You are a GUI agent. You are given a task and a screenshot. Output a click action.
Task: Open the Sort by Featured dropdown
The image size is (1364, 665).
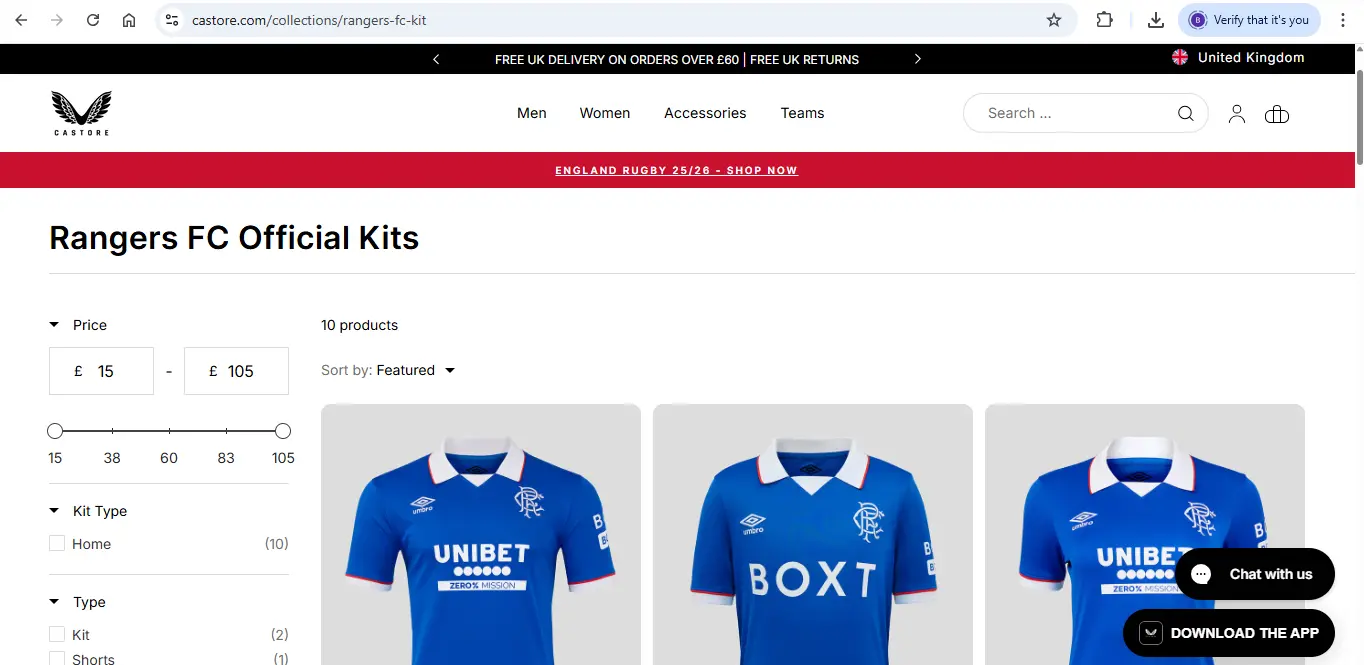(x=388, y=370)
